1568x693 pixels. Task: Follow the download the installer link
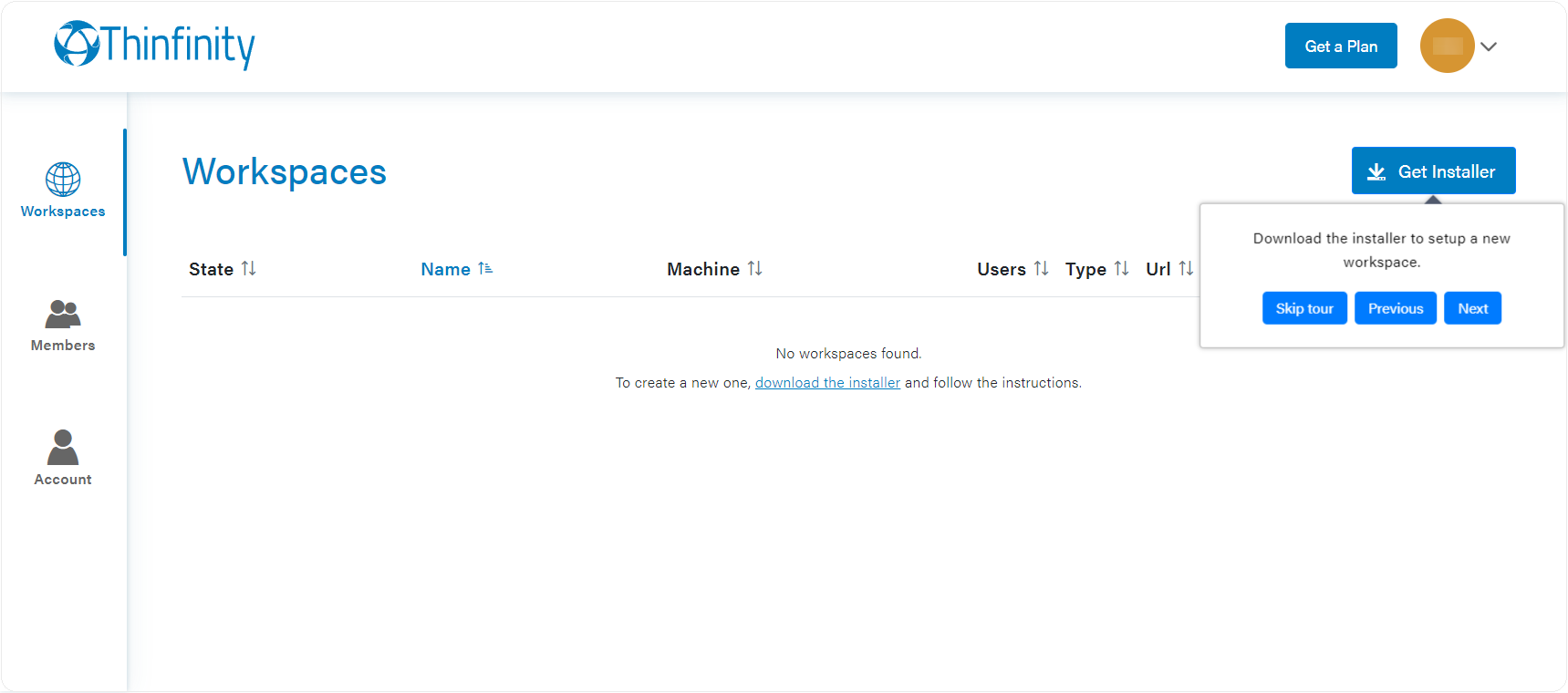tap(827, 383)
